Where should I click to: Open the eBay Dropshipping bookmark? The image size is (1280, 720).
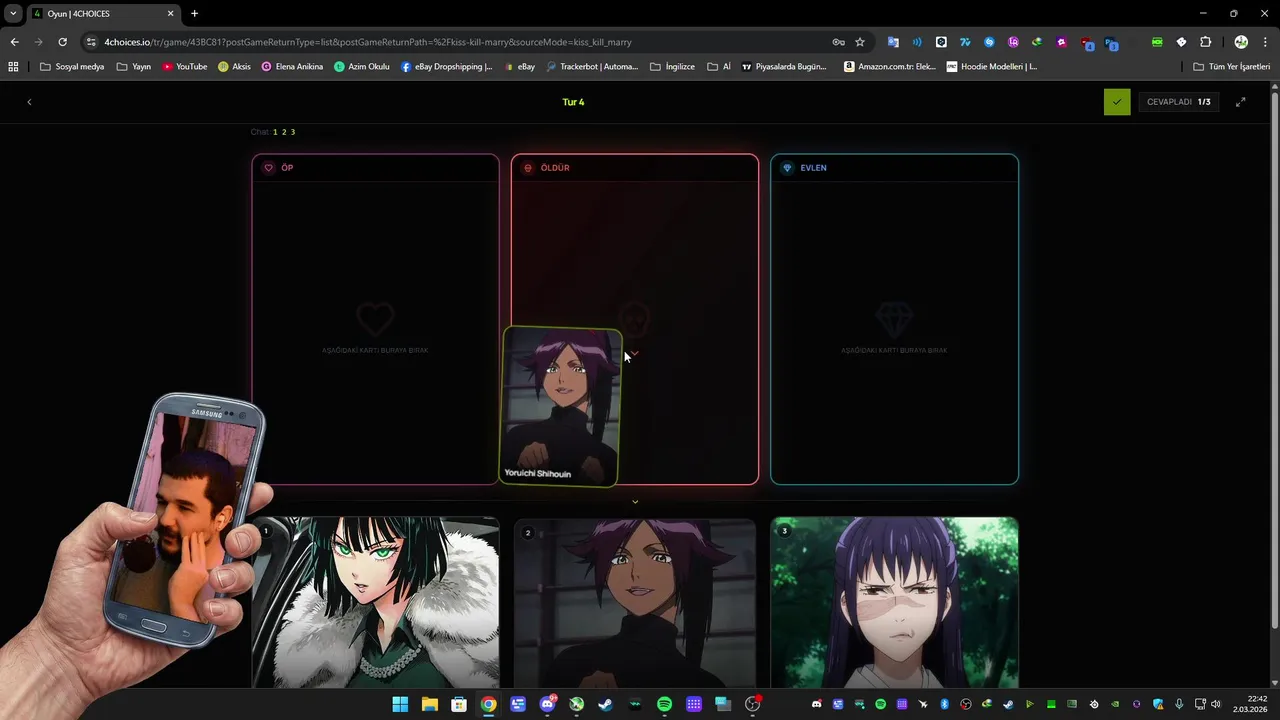coord(447,67)
